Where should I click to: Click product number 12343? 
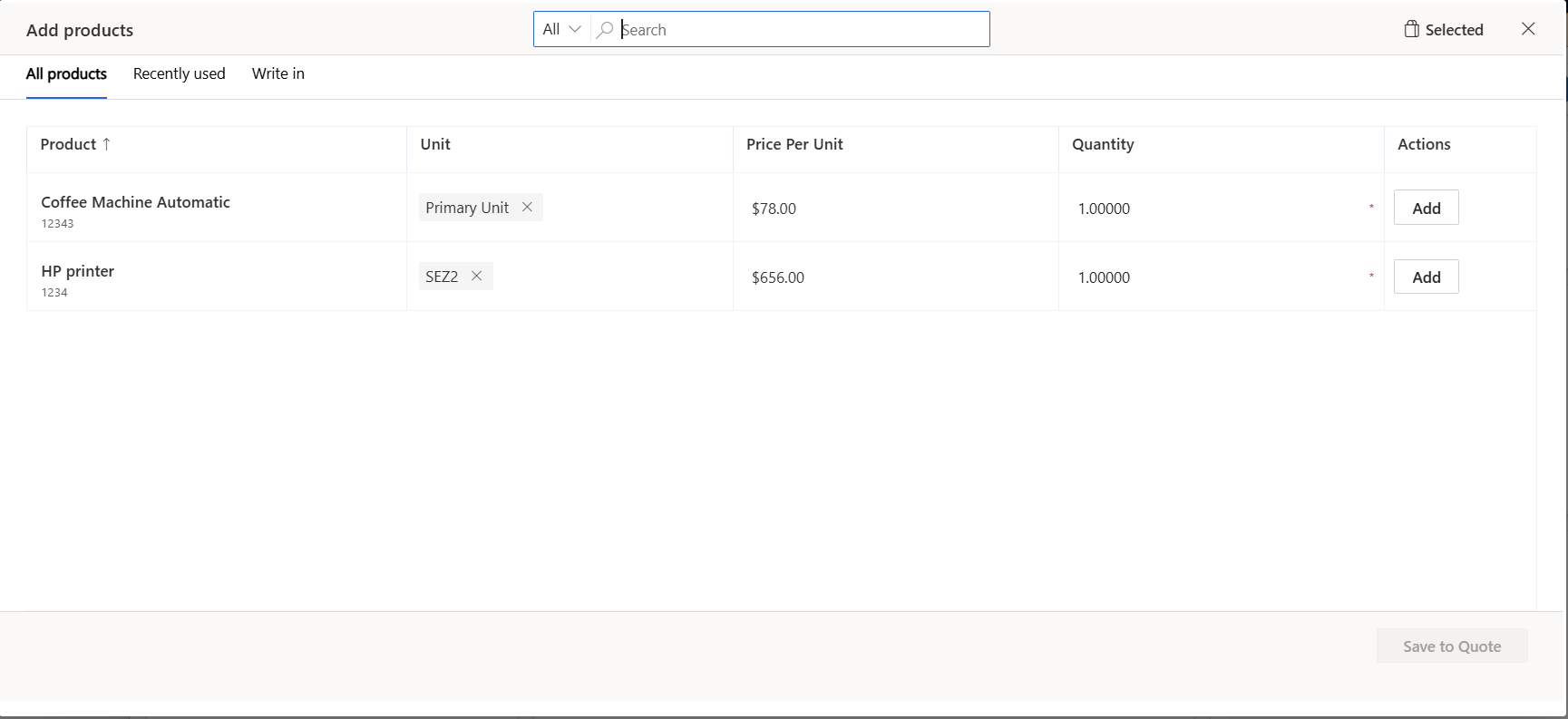pos(57,224)
